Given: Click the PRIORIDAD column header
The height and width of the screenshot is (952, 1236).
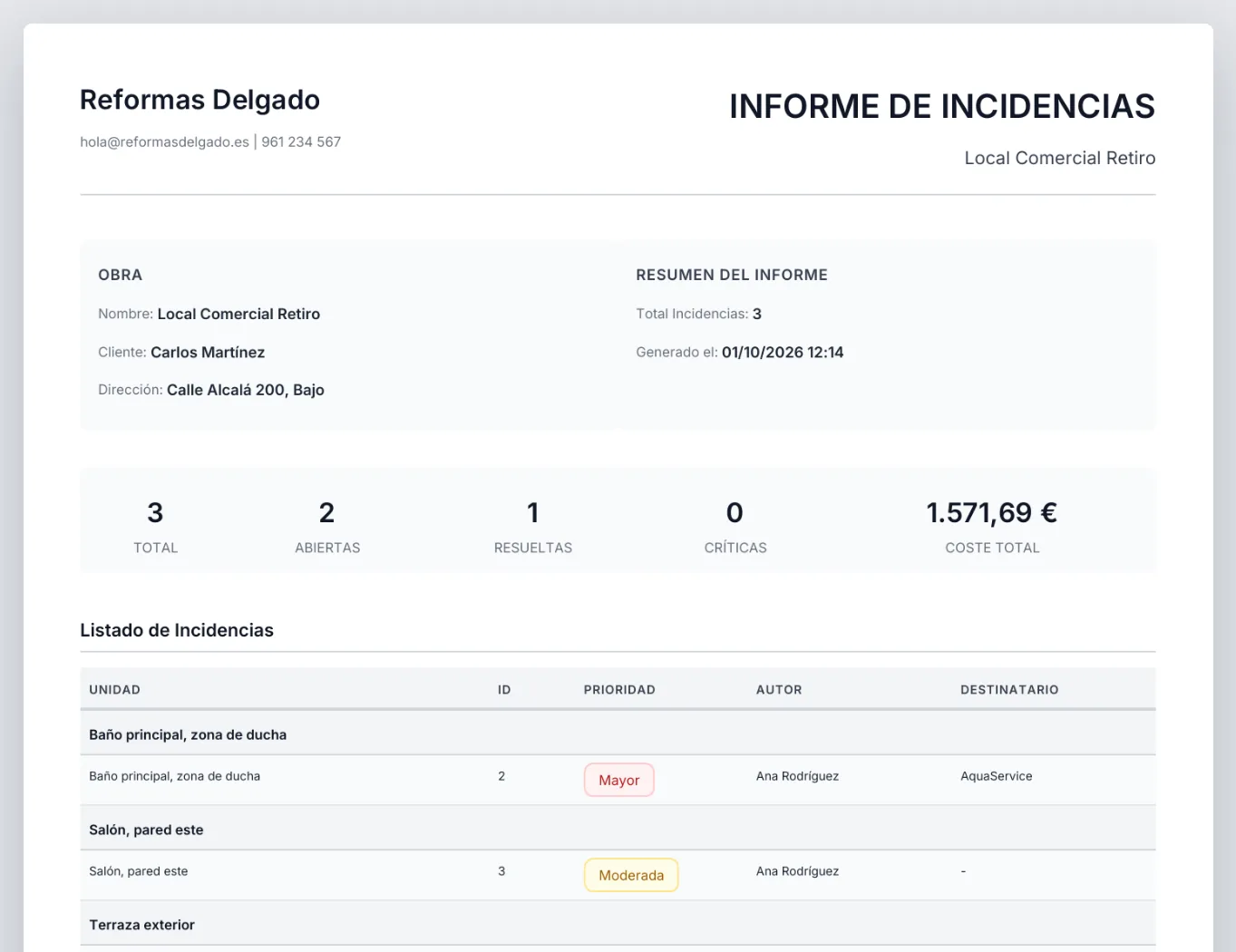Looking at the screenshot, I should click(619, 690).
